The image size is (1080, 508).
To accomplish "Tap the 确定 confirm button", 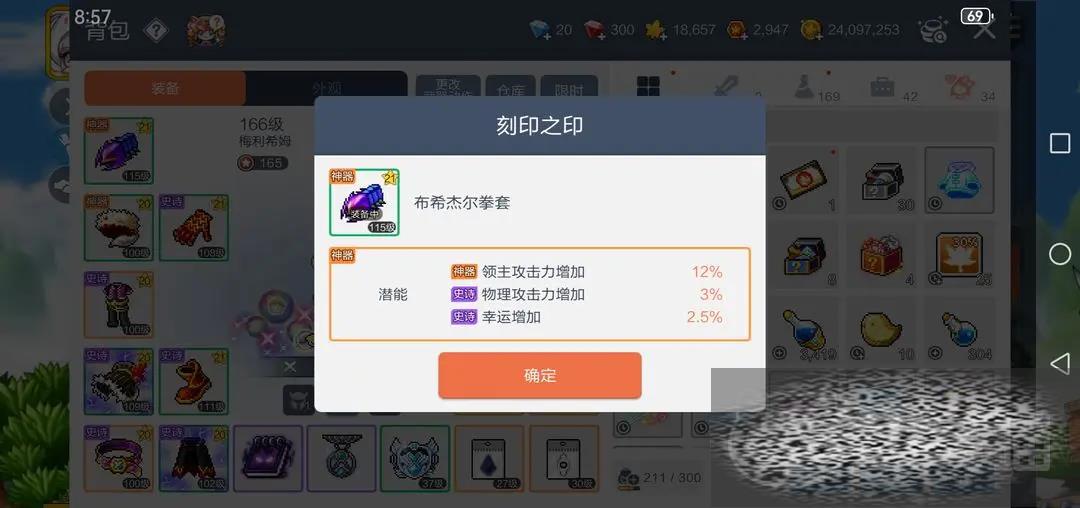I will tap(539, 376).
